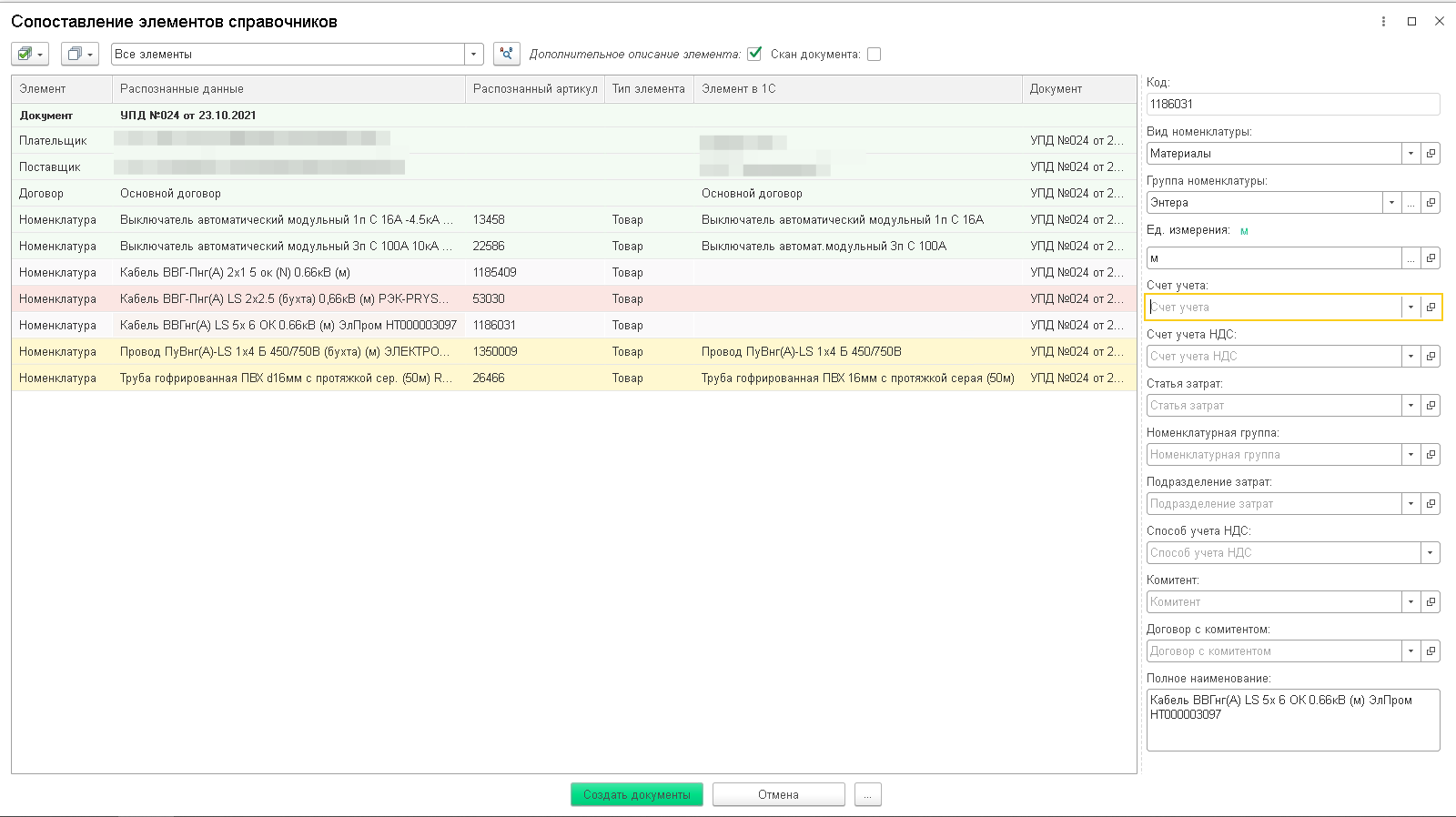Open Договор с комитентом form icon
Image resolution: width=1456 pixels, height=817 pixels.
point(1431,651)
